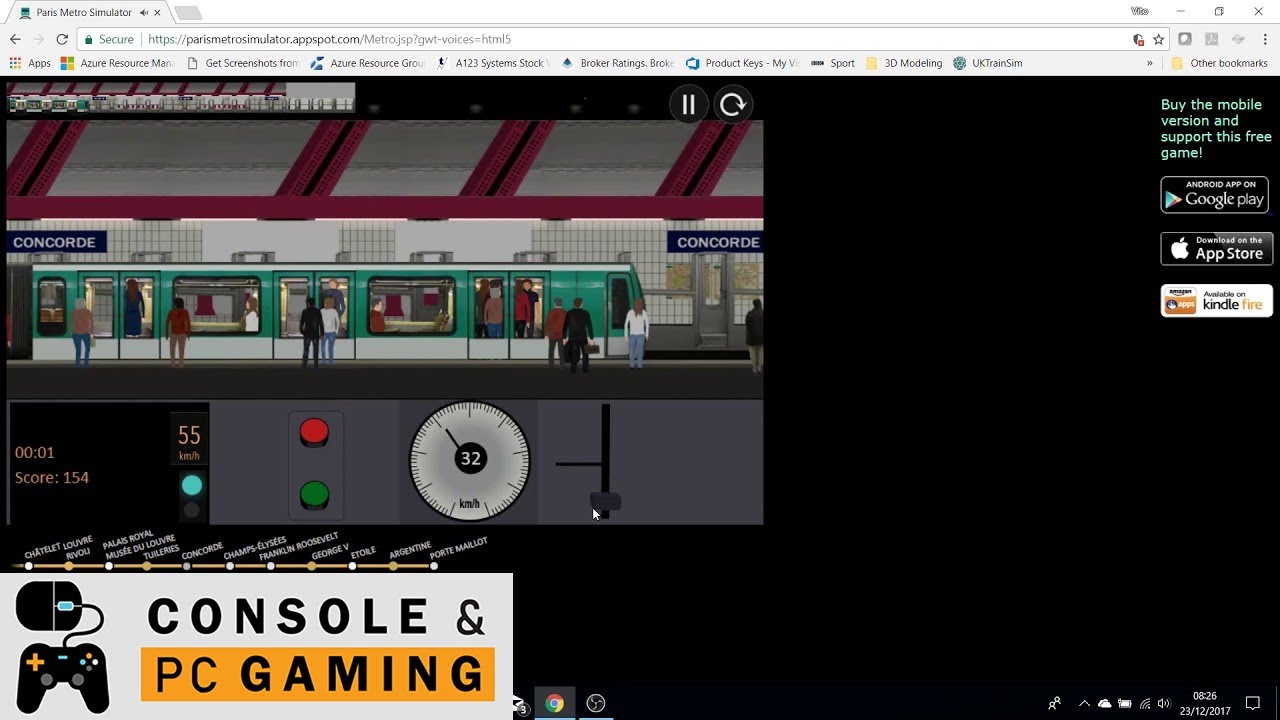Open Chrome's three-dot menu

pos(1265,39)
